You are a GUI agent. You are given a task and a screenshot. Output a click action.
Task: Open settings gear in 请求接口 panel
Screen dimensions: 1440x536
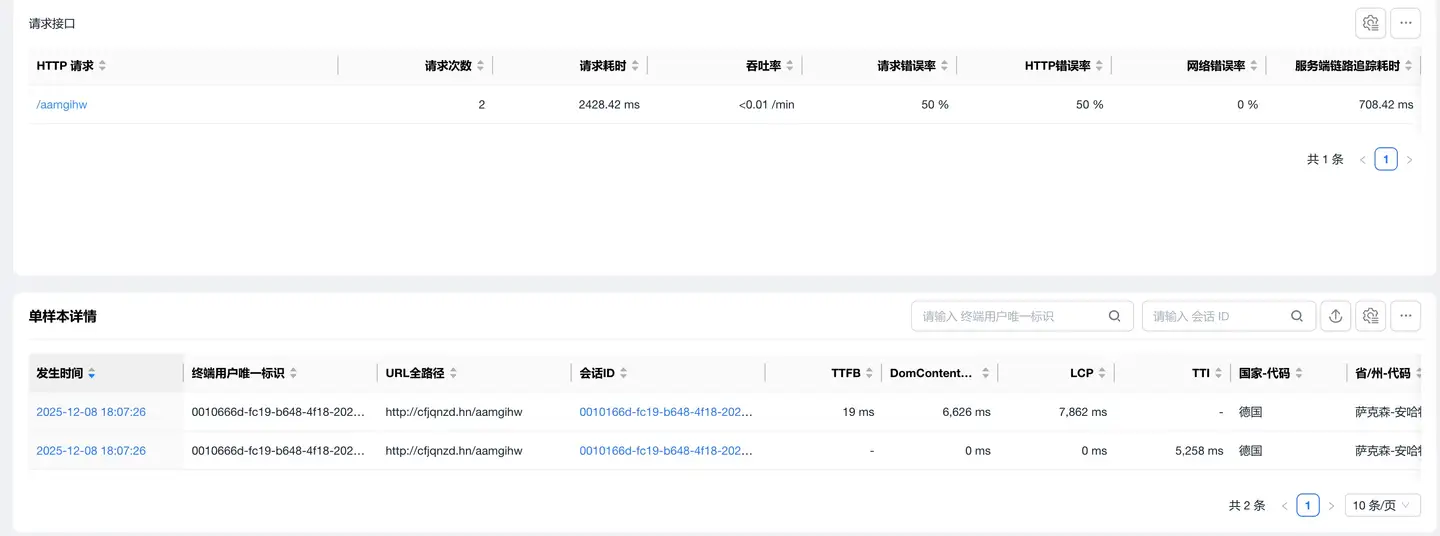pyautogui.click(x=1370, y=23)
